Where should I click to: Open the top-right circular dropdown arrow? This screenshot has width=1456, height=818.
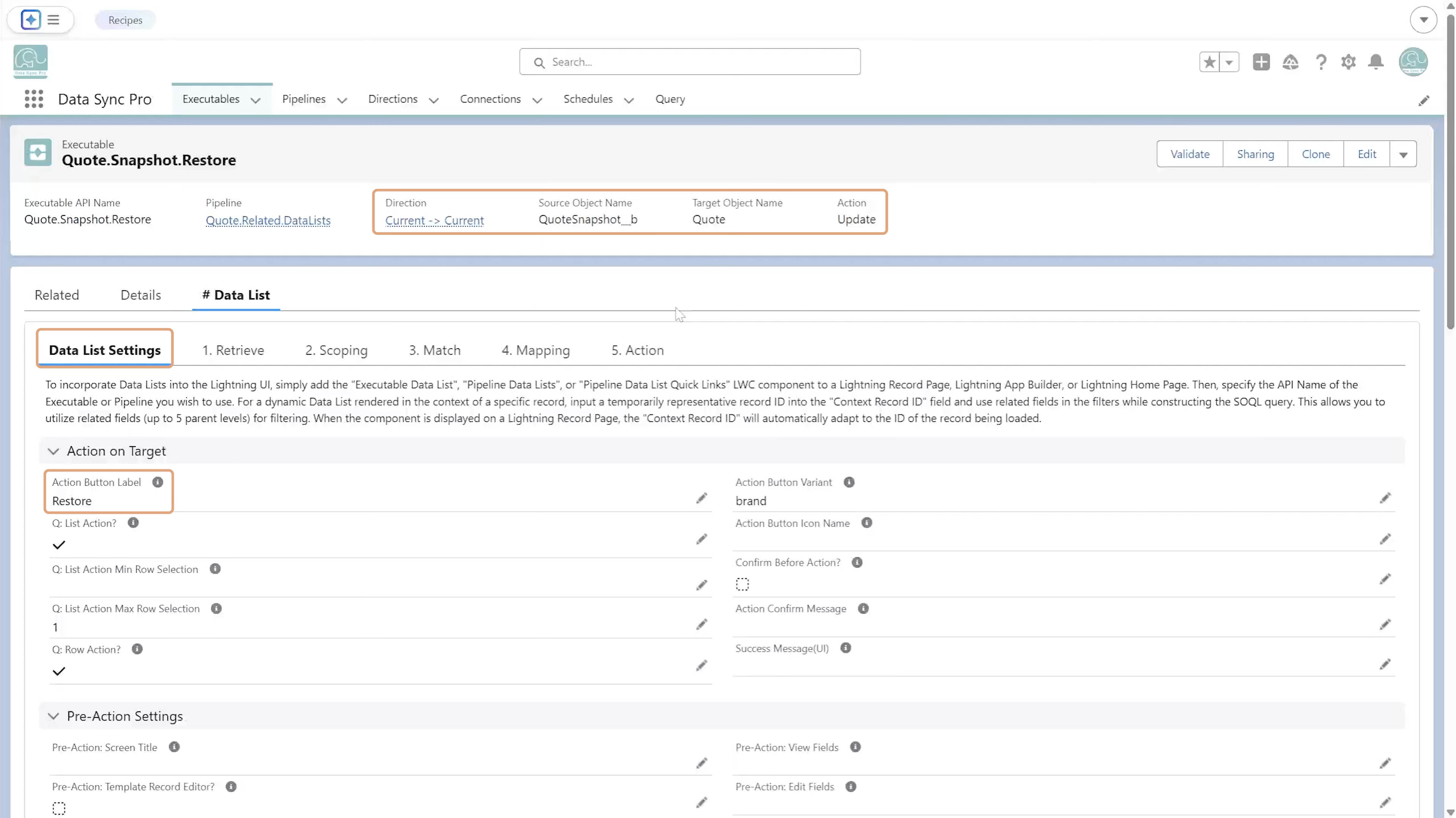coord(1423,20)
